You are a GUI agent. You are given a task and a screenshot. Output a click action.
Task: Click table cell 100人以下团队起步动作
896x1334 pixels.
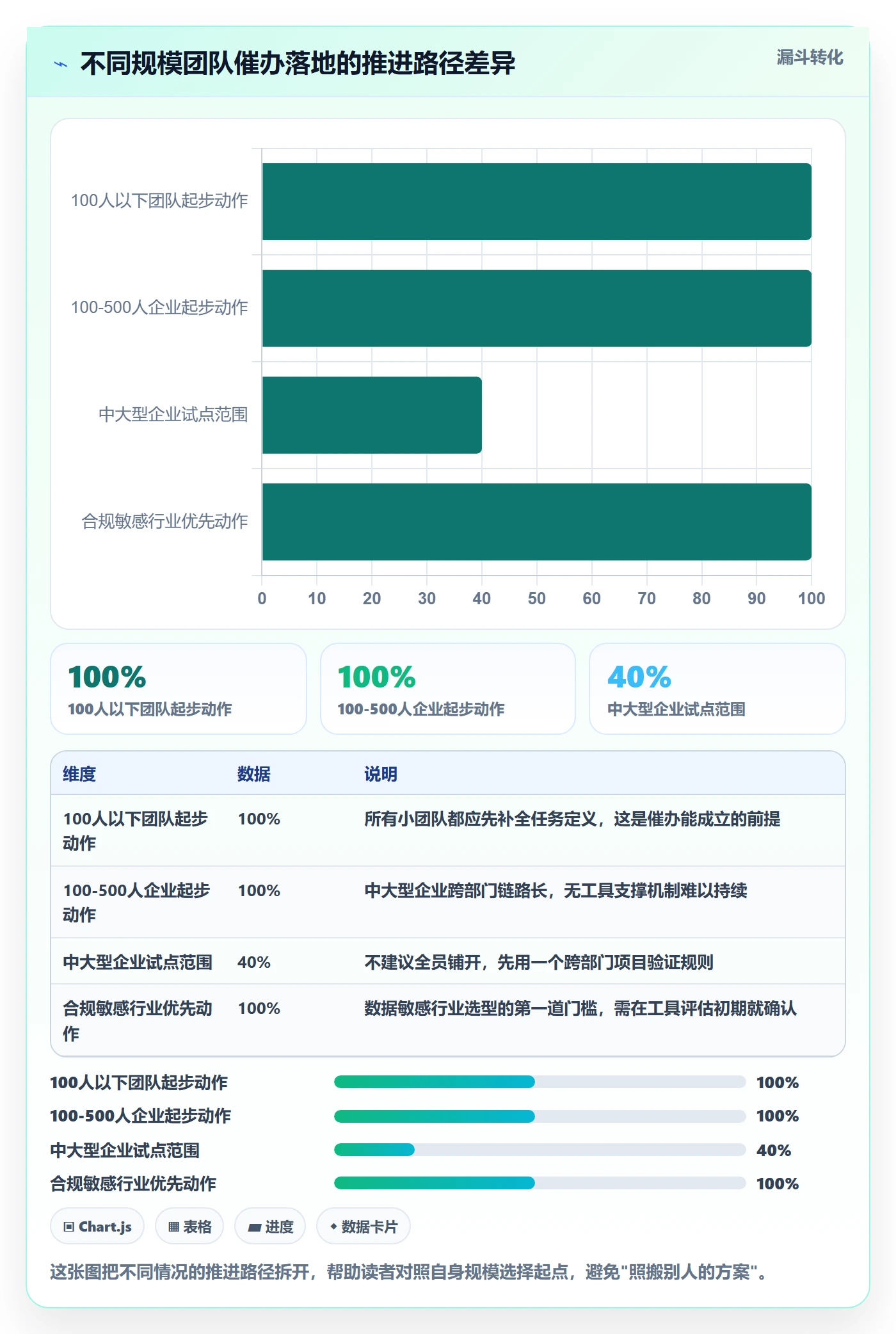136,831
